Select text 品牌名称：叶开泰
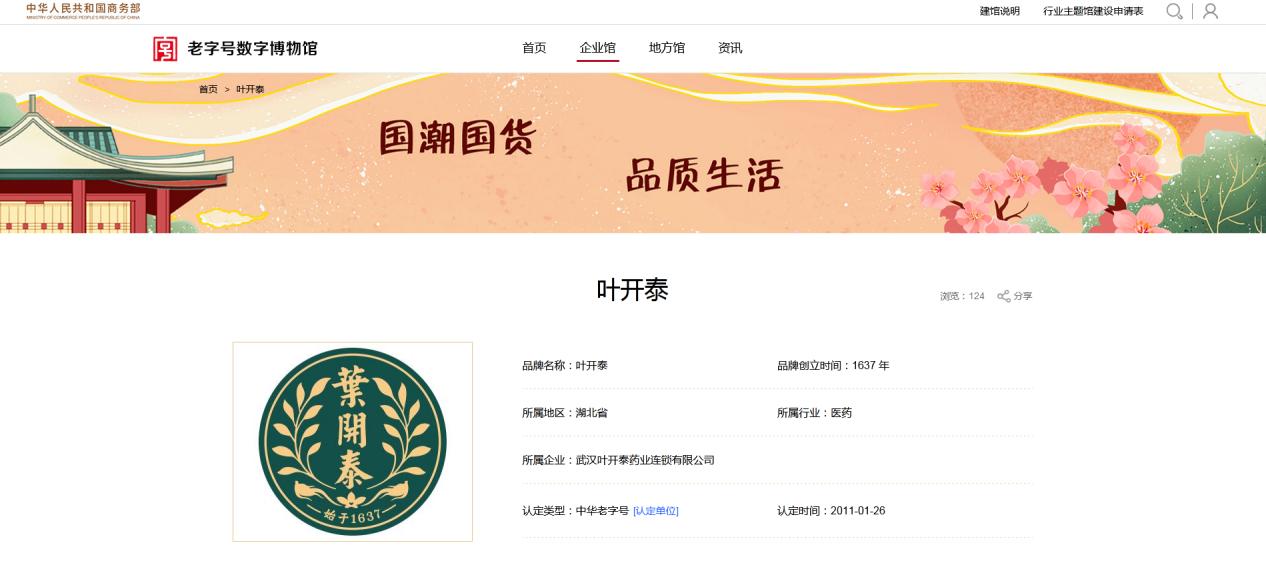The height and width of the screenshot is (561, 1266). [x=565, y=366]
